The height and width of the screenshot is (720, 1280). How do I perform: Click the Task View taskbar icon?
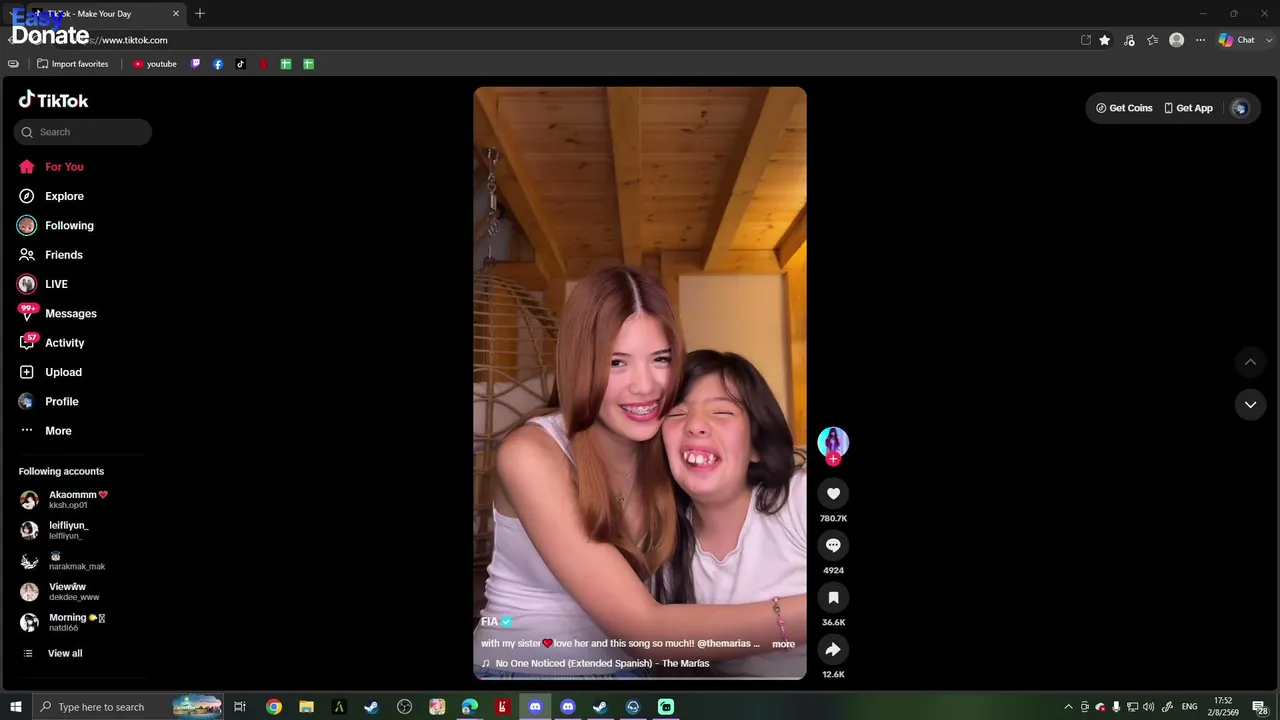tap(240, 707)
